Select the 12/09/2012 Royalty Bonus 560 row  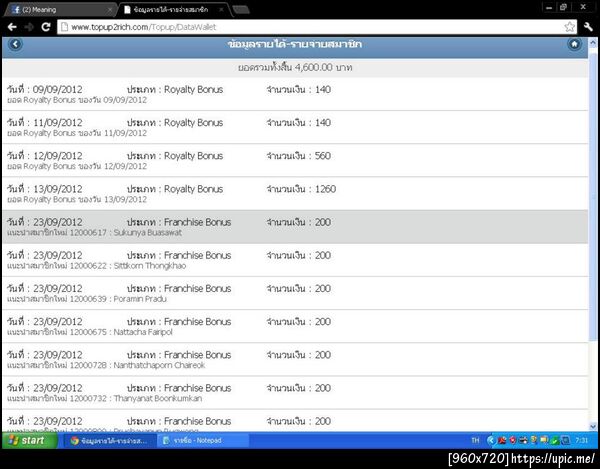pos(295,161)
